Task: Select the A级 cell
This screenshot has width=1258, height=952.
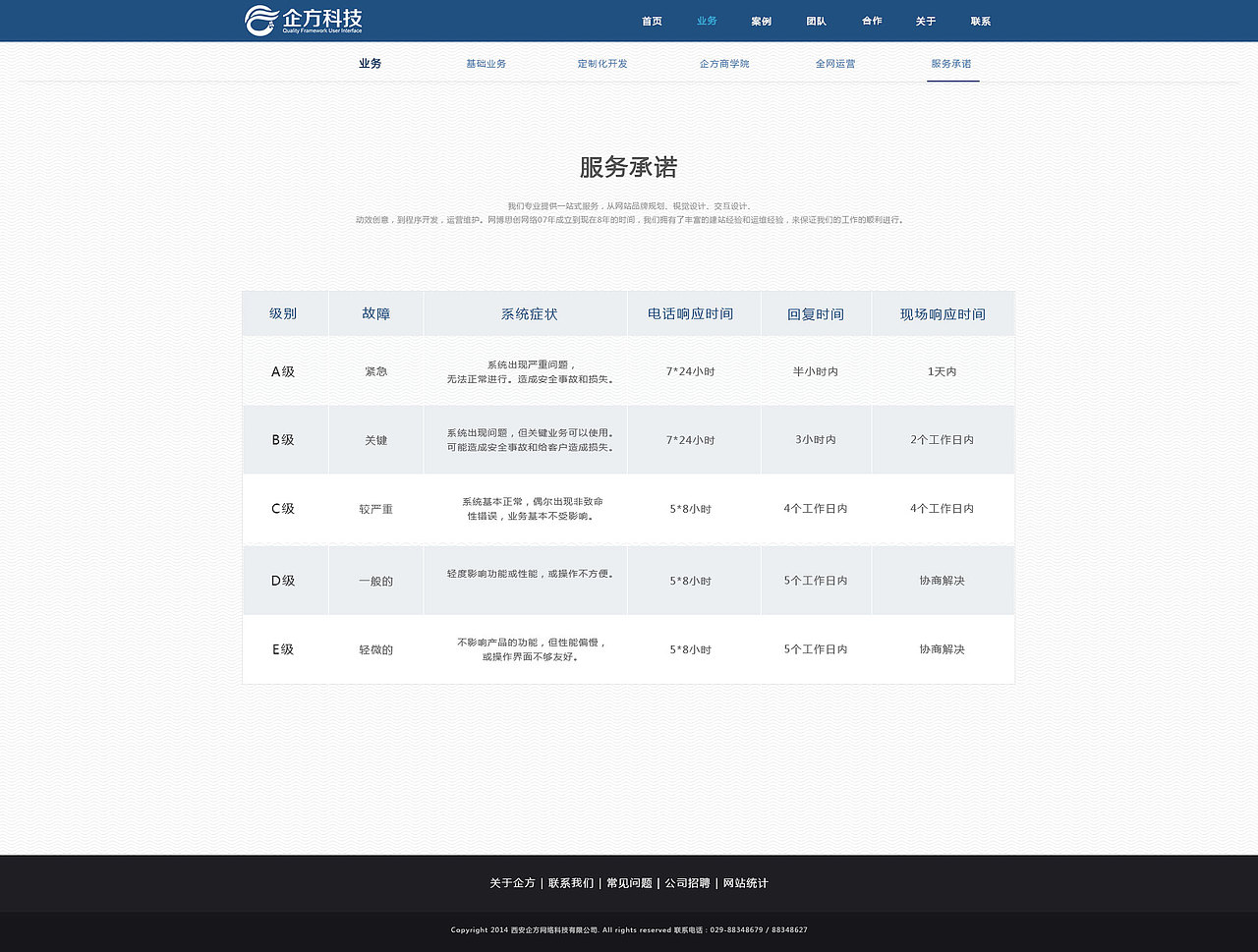Action: coord(283,371)
